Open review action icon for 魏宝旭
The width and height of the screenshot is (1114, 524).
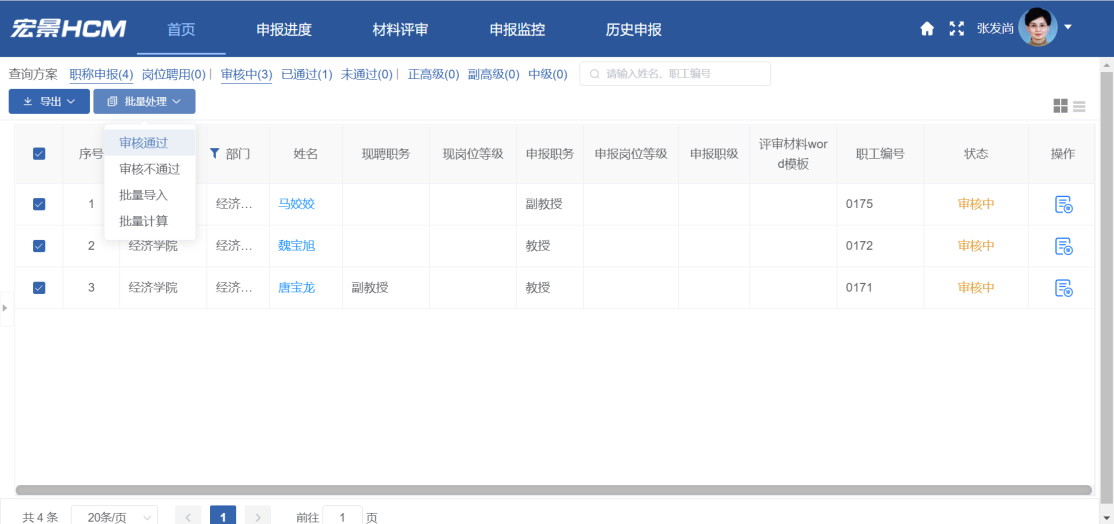click(1063, 246)
